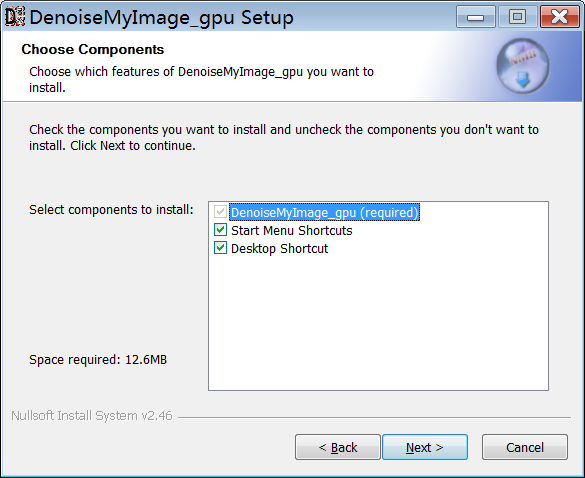
Task: Click the disabled maximize button
Action: [517, 17]
